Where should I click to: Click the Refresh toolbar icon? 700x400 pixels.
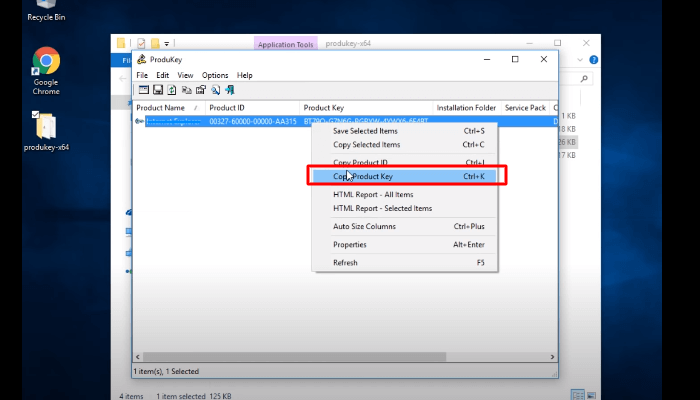(x=172, y=90)
